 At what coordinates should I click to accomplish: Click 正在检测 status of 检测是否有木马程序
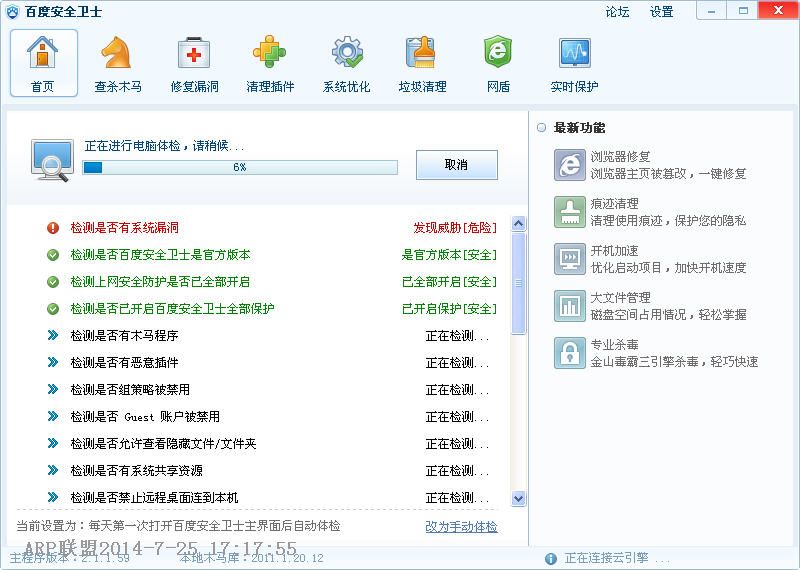point(457,336)
